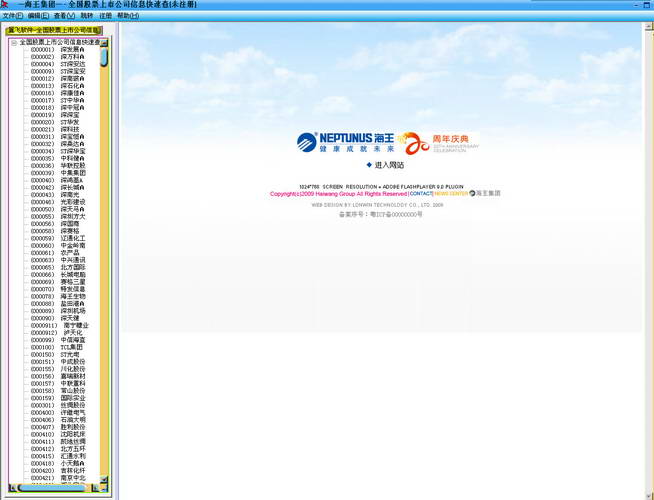Open the 查看(V) menu

click(x=64, y=16)
